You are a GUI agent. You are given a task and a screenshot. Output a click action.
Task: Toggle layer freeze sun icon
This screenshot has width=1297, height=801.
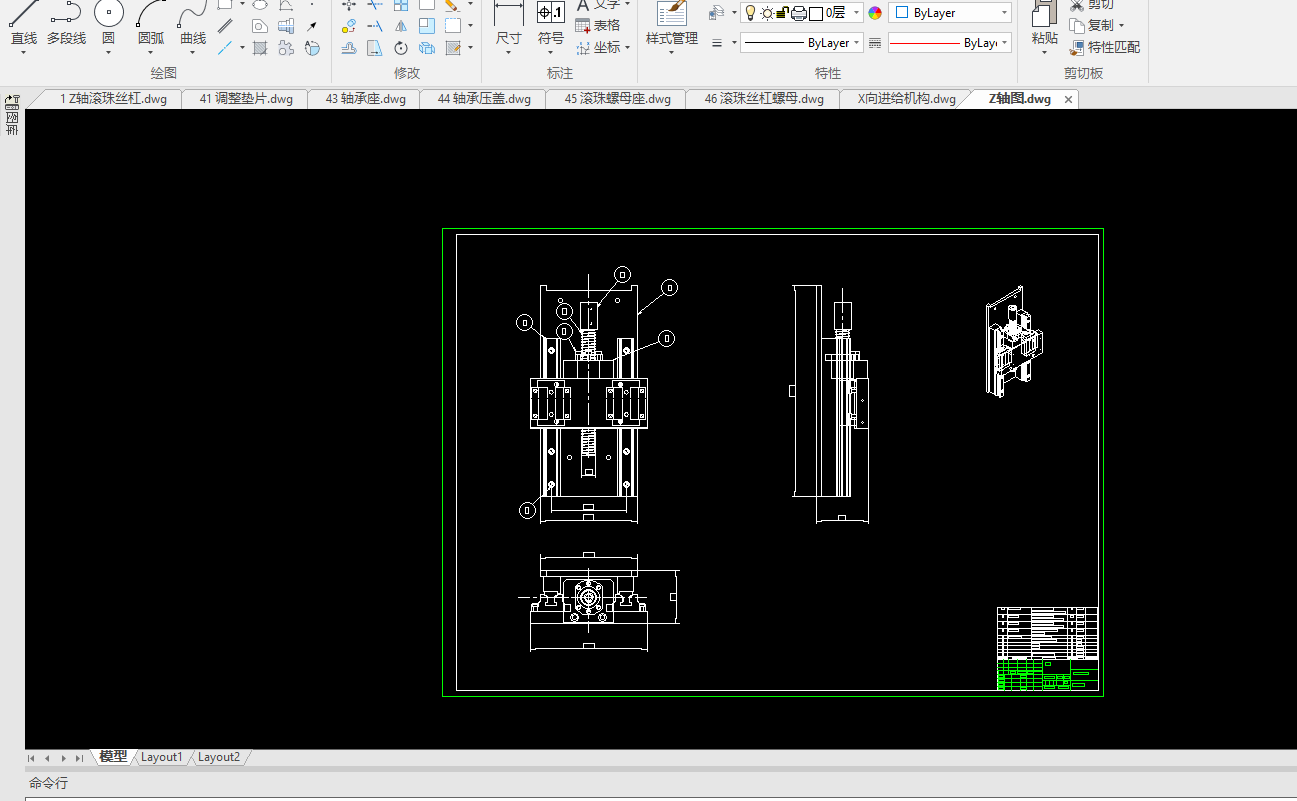(x=767, y=13)
